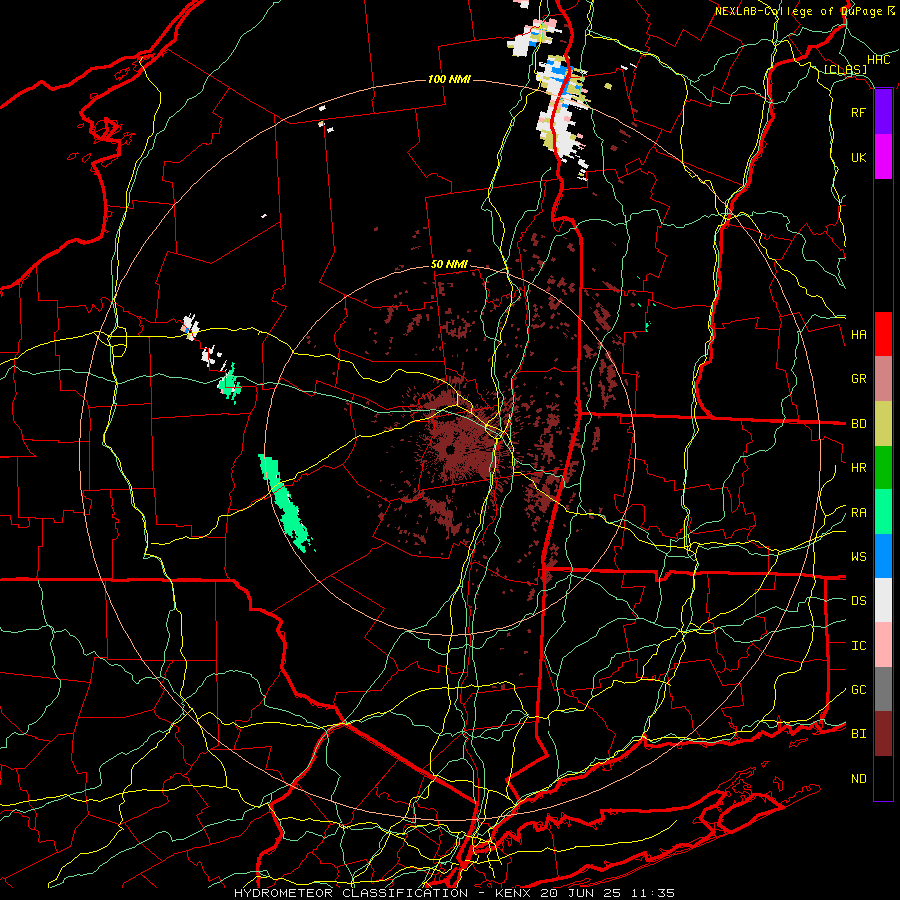The image size is (900, 900).
Task: Click the GR legend label
Action: [859, 379]
